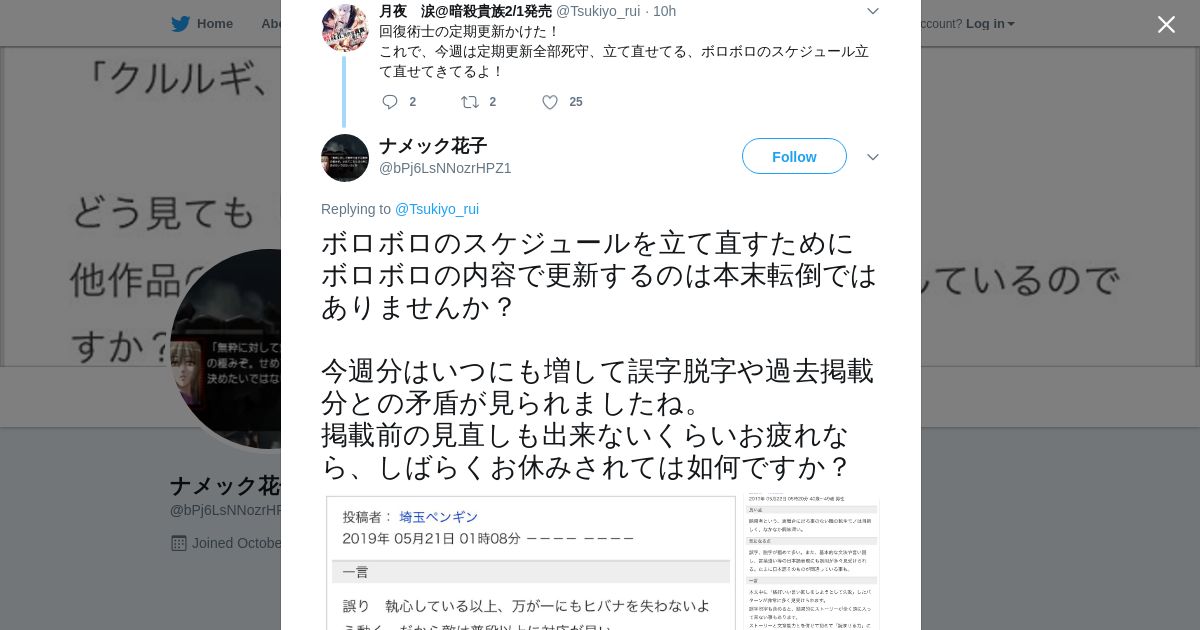Click calendar icon beside Joined October
Image resolution: width=1200 pixels, height=630 pixels.
179,543
